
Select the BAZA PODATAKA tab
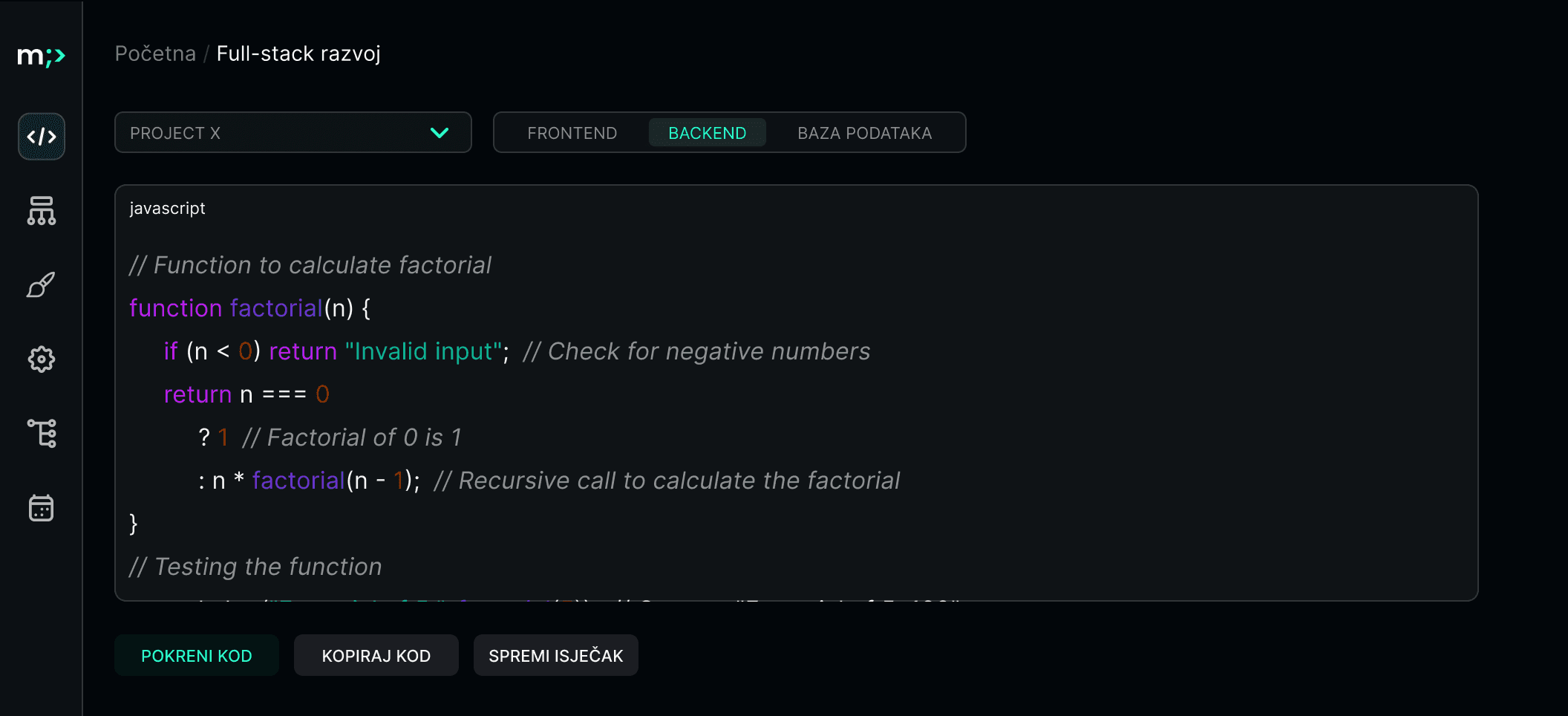pyautogui.click(x=864, y=133)
